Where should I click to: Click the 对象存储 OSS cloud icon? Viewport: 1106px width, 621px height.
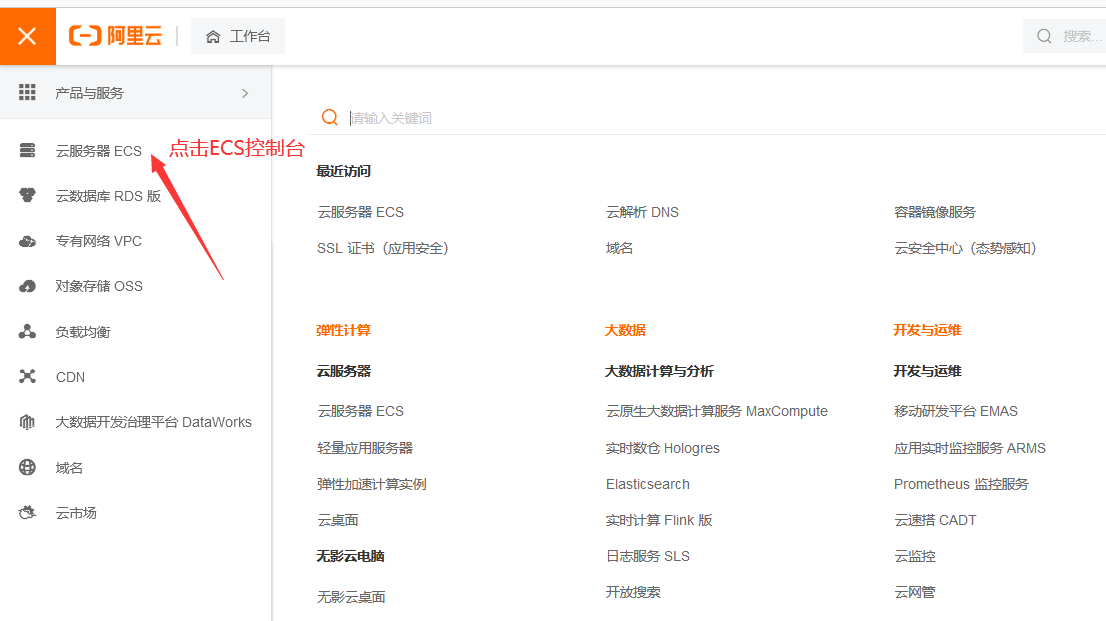[28, 286]
